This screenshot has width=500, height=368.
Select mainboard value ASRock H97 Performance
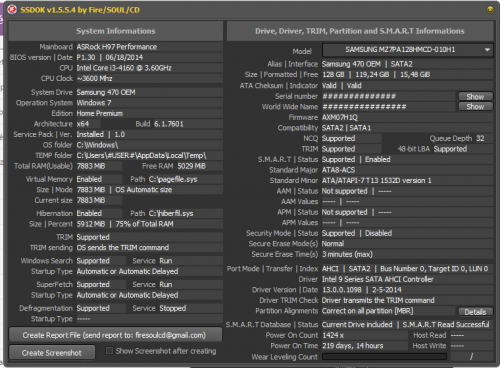click(x=117, y=47)
